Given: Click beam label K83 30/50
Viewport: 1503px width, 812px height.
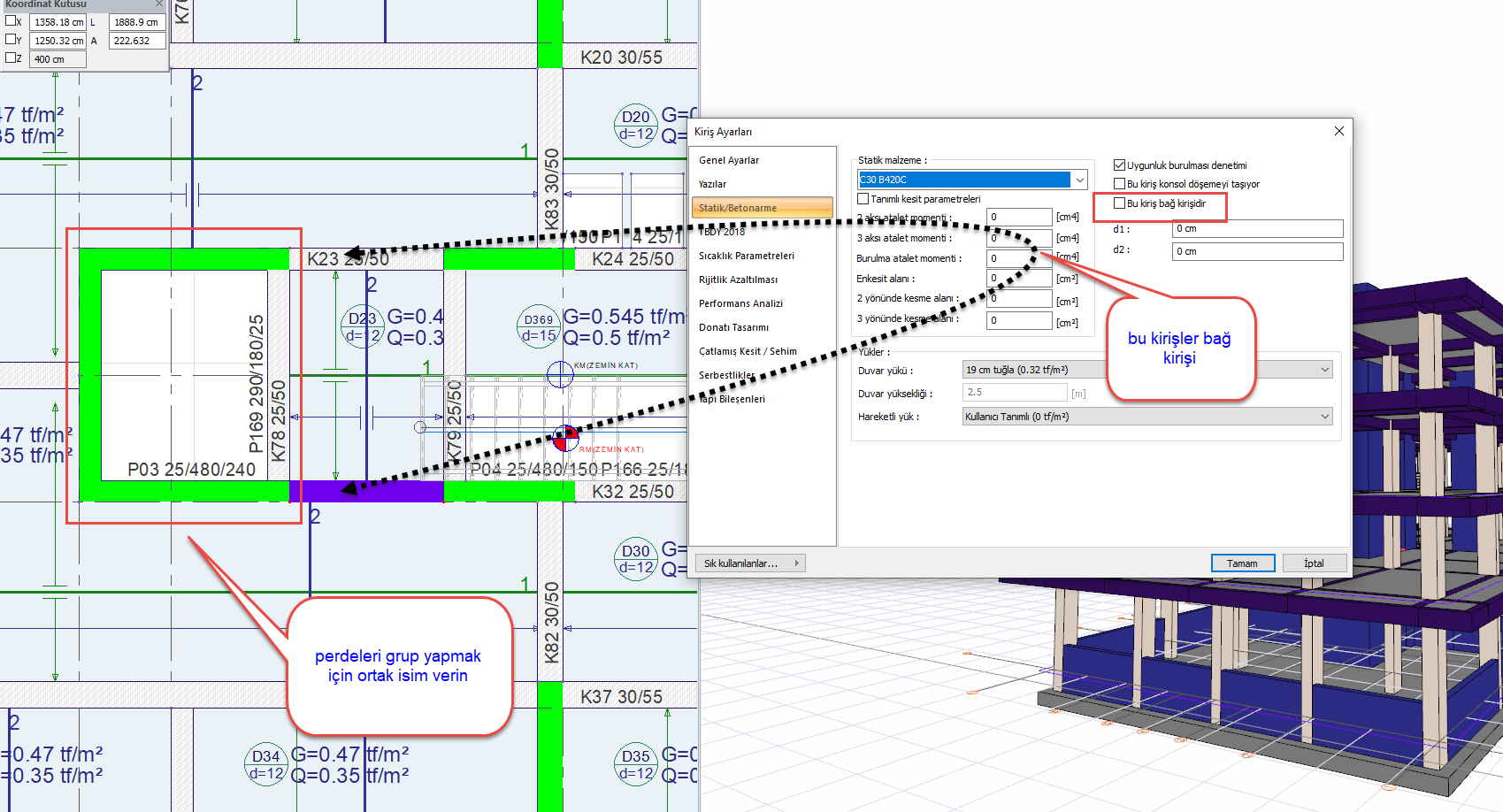Looking at the screenshot, I should coord(551,189).
